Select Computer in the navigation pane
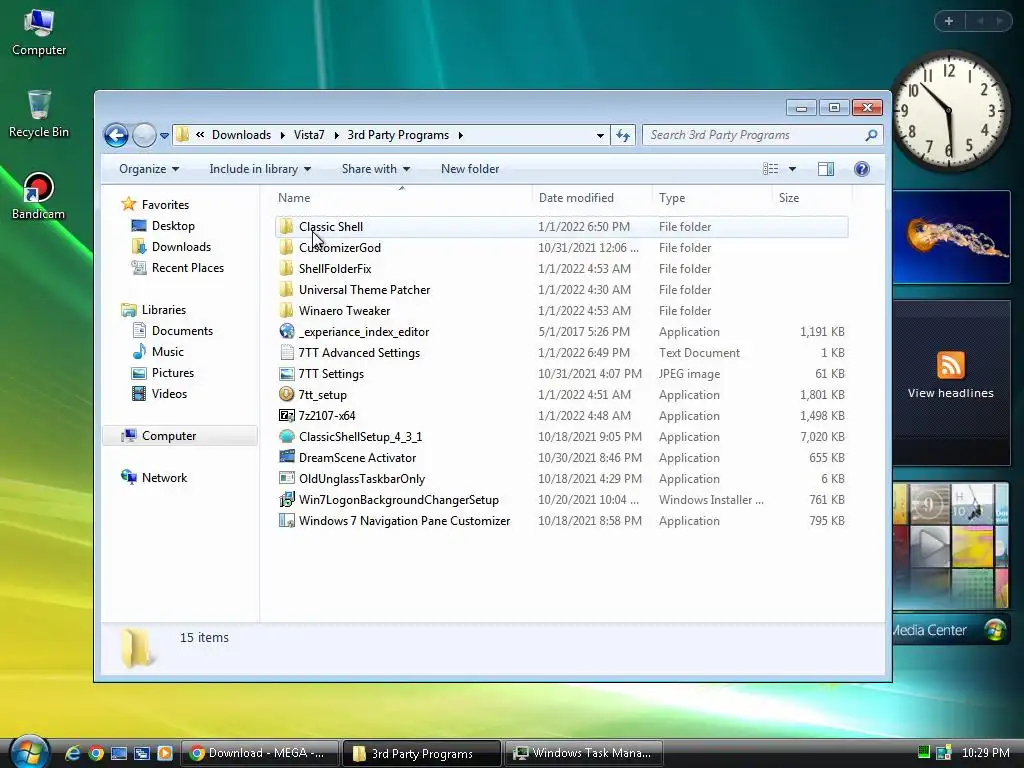Viewport: 1024px width, 768px height. (x=180, y=436)
